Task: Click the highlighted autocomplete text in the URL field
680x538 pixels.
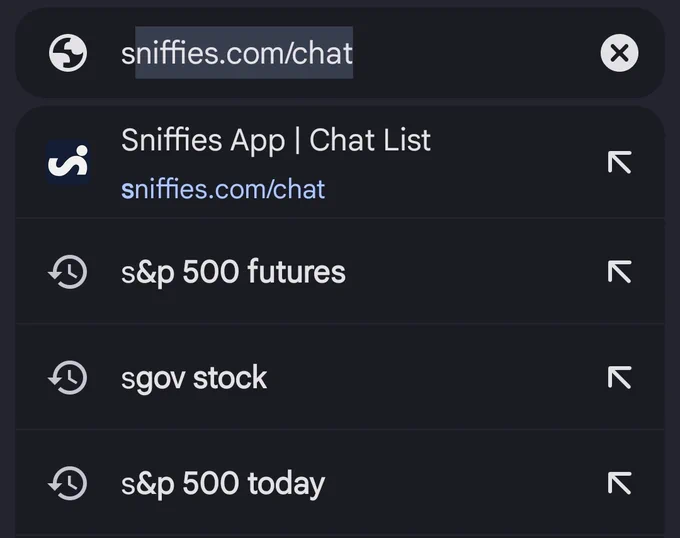Action: [244, 53]
